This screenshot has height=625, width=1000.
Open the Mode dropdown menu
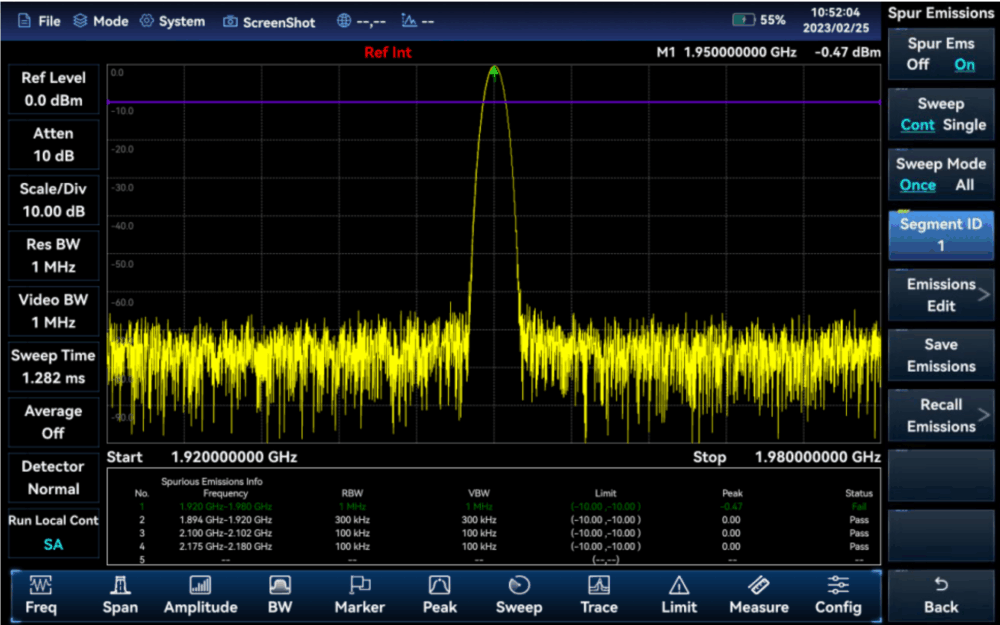100,21
